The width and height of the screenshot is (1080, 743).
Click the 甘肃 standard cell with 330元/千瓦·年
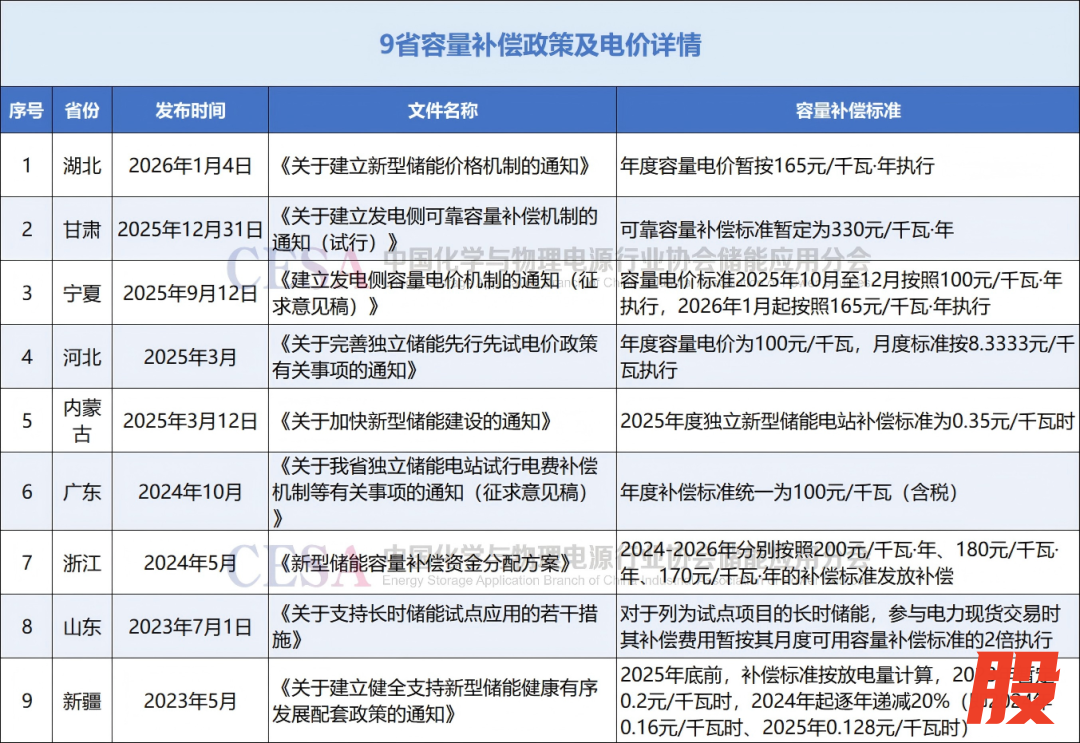point(787,230)
